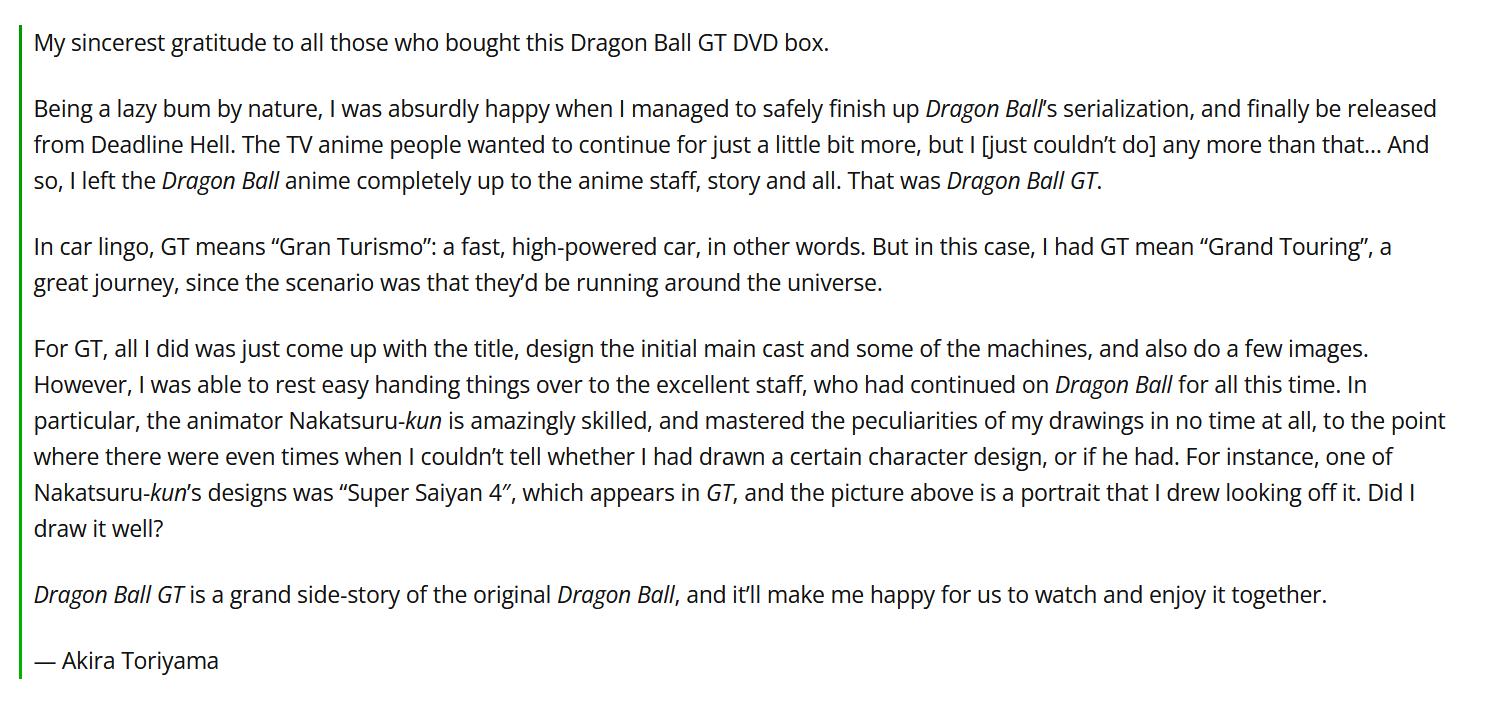Click the italic "Dragon Ball GT" starting the last paragraph

pos(109,596)
